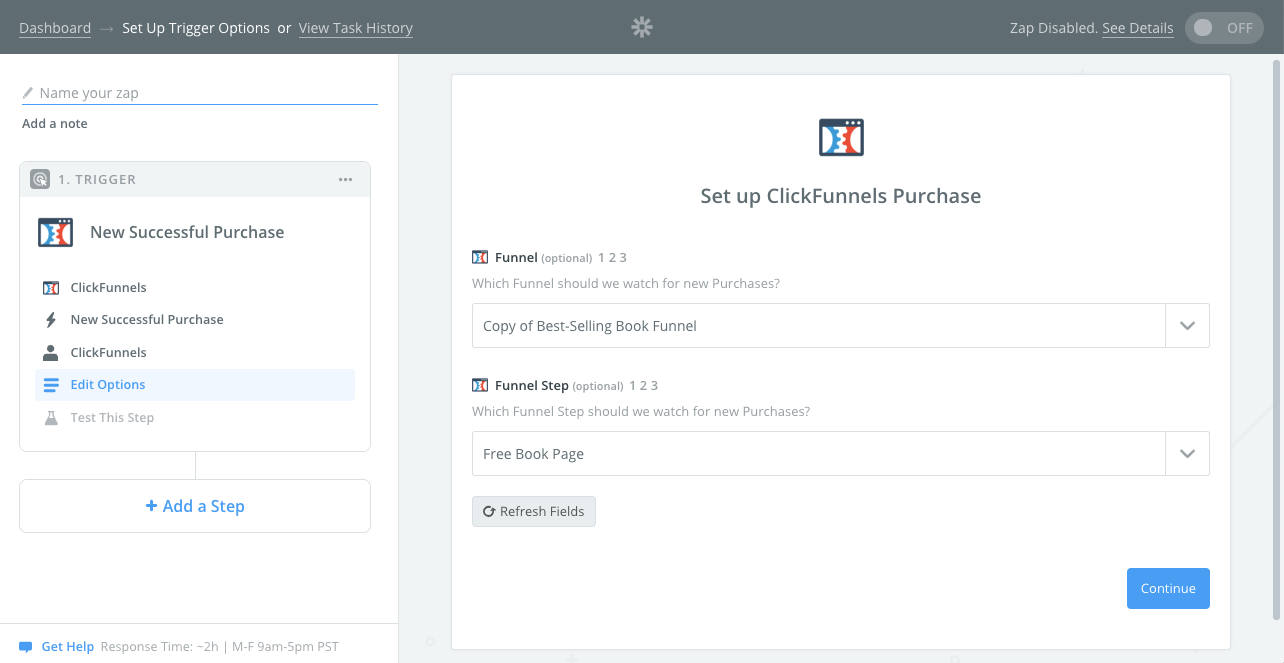Click the chat bubble icon beside Get Help
The image size is (1284, 663).
coord(26,647)
